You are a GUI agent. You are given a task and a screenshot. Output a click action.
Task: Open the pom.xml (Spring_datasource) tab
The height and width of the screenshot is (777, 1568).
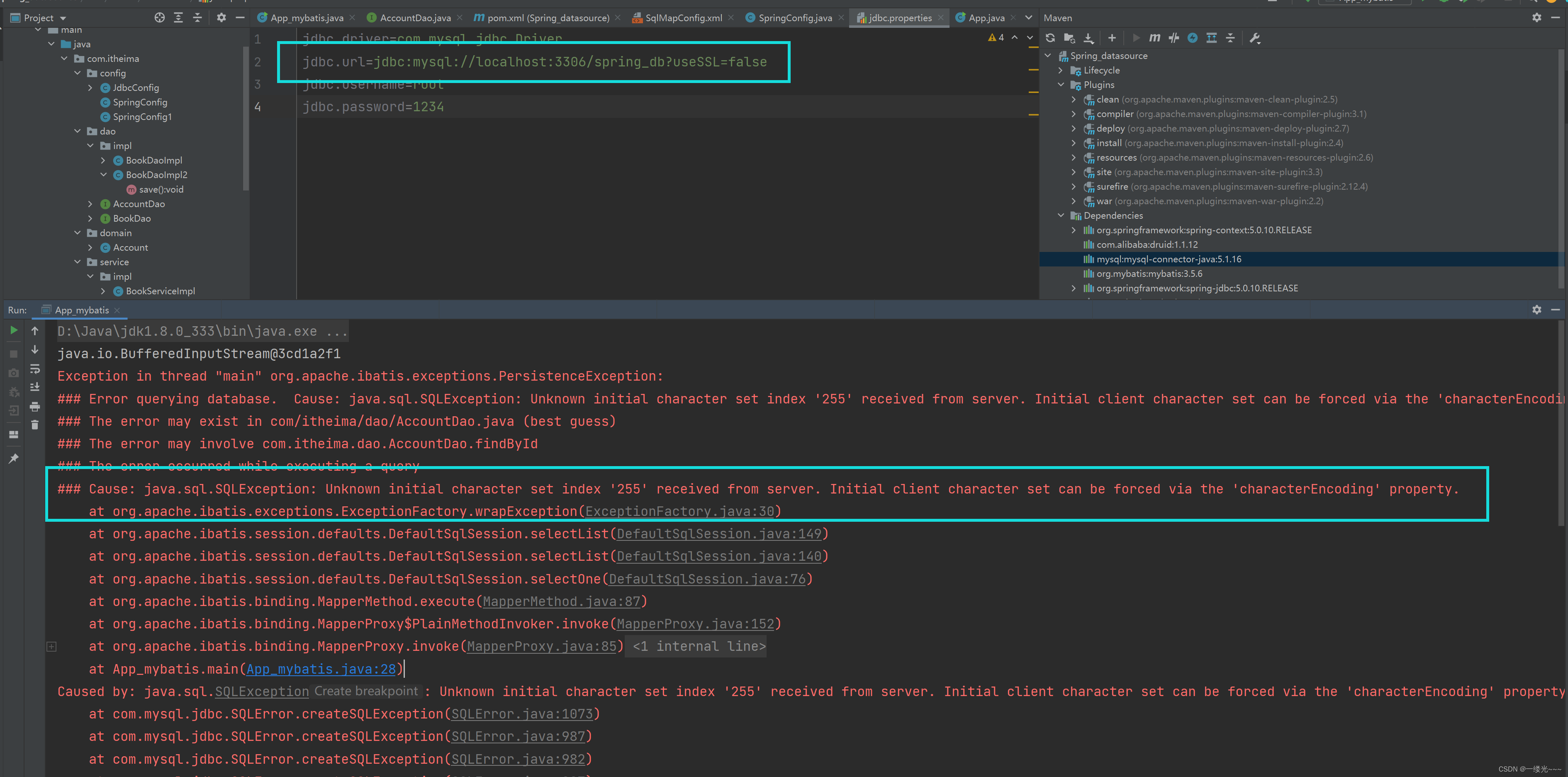pos(547,18)
